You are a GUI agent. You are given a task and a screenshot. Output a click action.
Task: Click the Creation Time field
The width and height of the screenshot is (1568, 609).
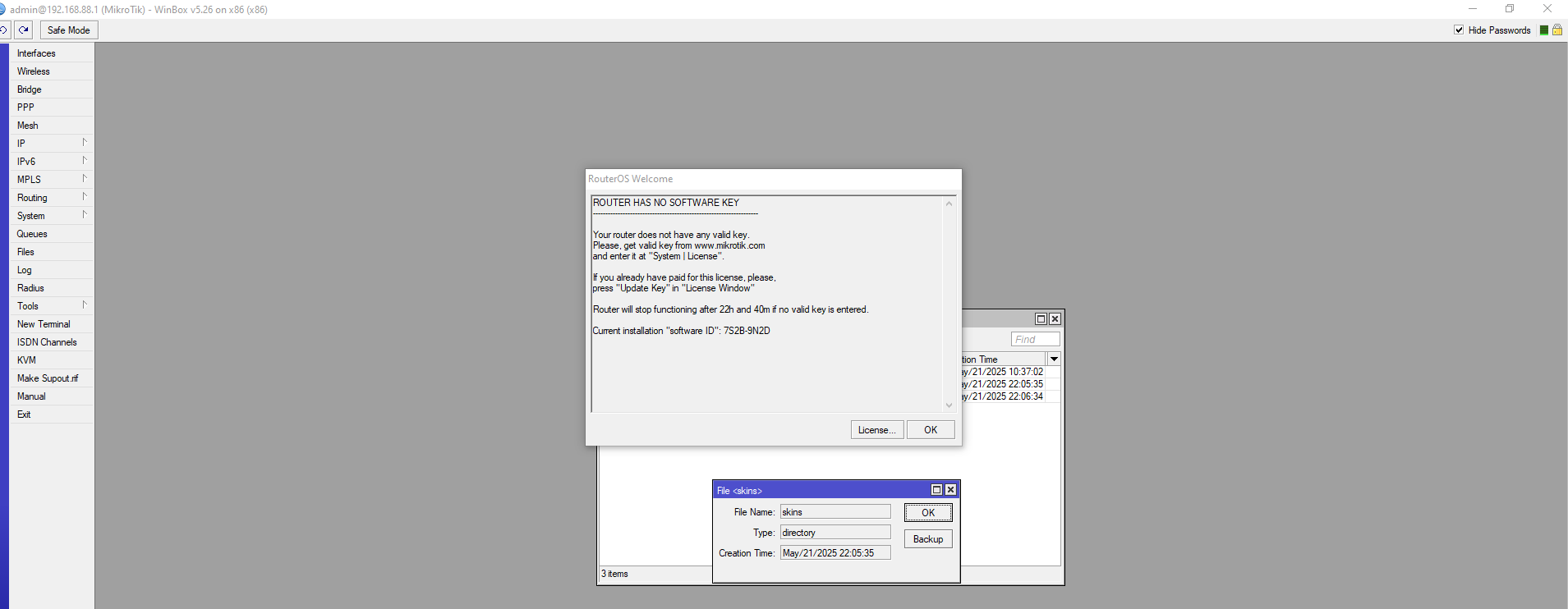835,553
